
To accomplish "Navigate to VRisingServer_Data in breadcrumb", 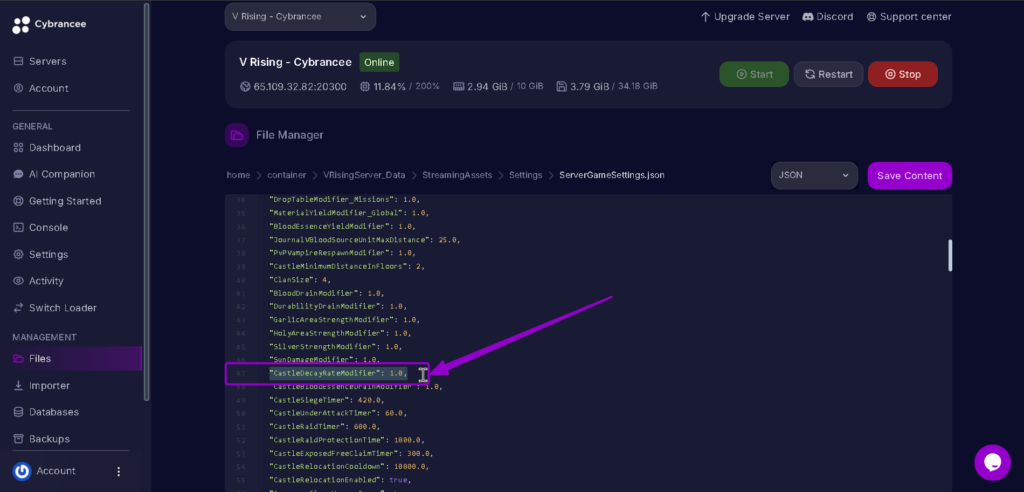I will pyautogui.click(x=364, y=175).
